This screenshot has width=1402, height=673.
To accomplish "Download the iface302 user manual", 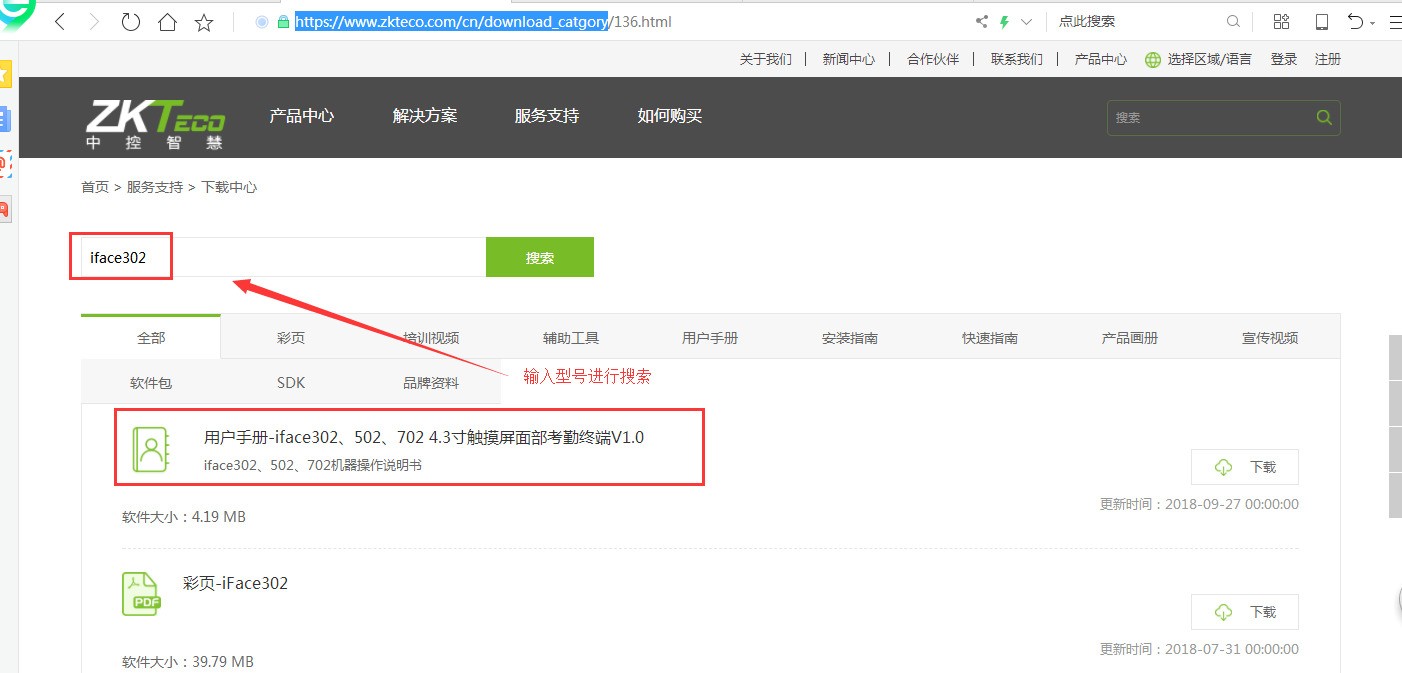I will tap(1244, 467).
